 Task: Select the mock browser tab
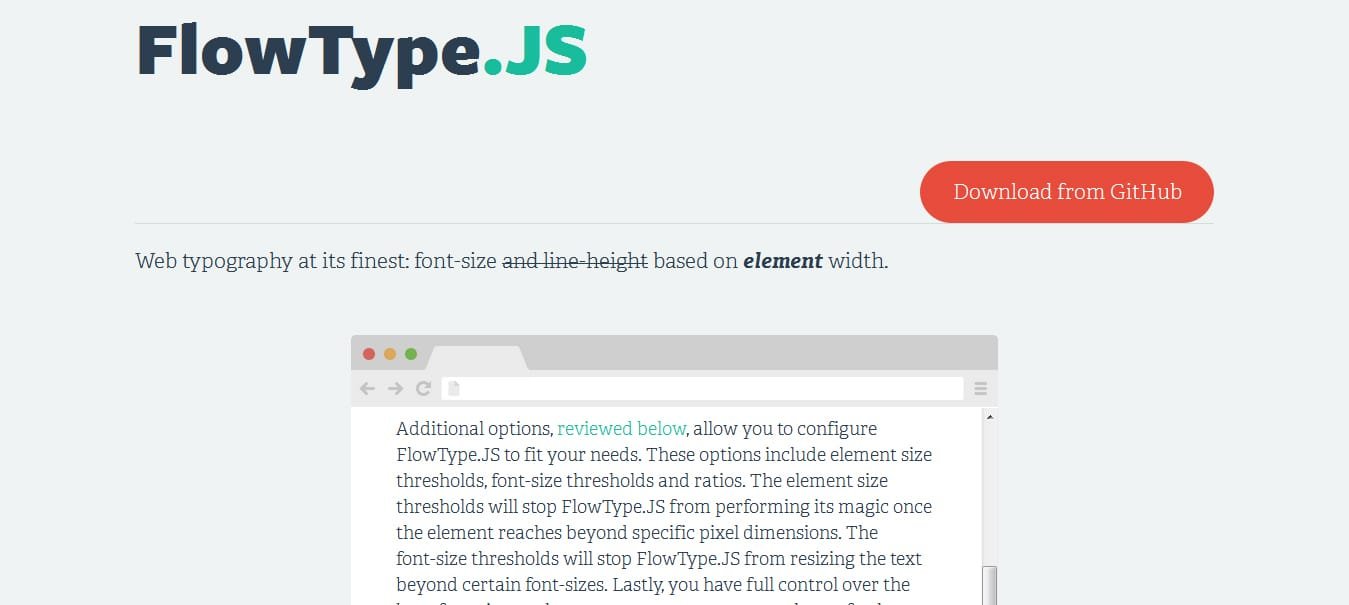point(477,358)
